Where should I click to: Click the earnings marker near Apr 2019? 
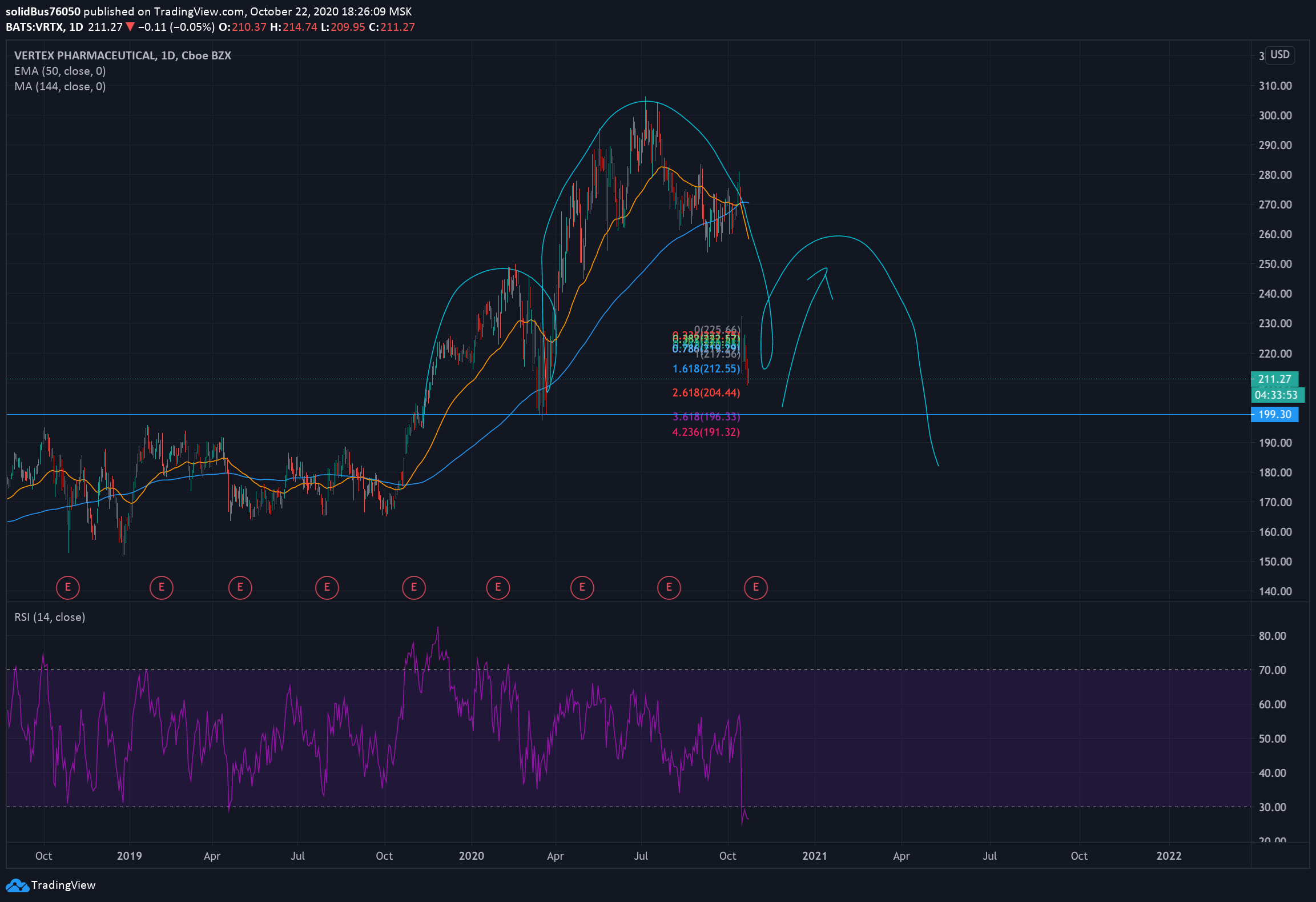click(240, 587)
